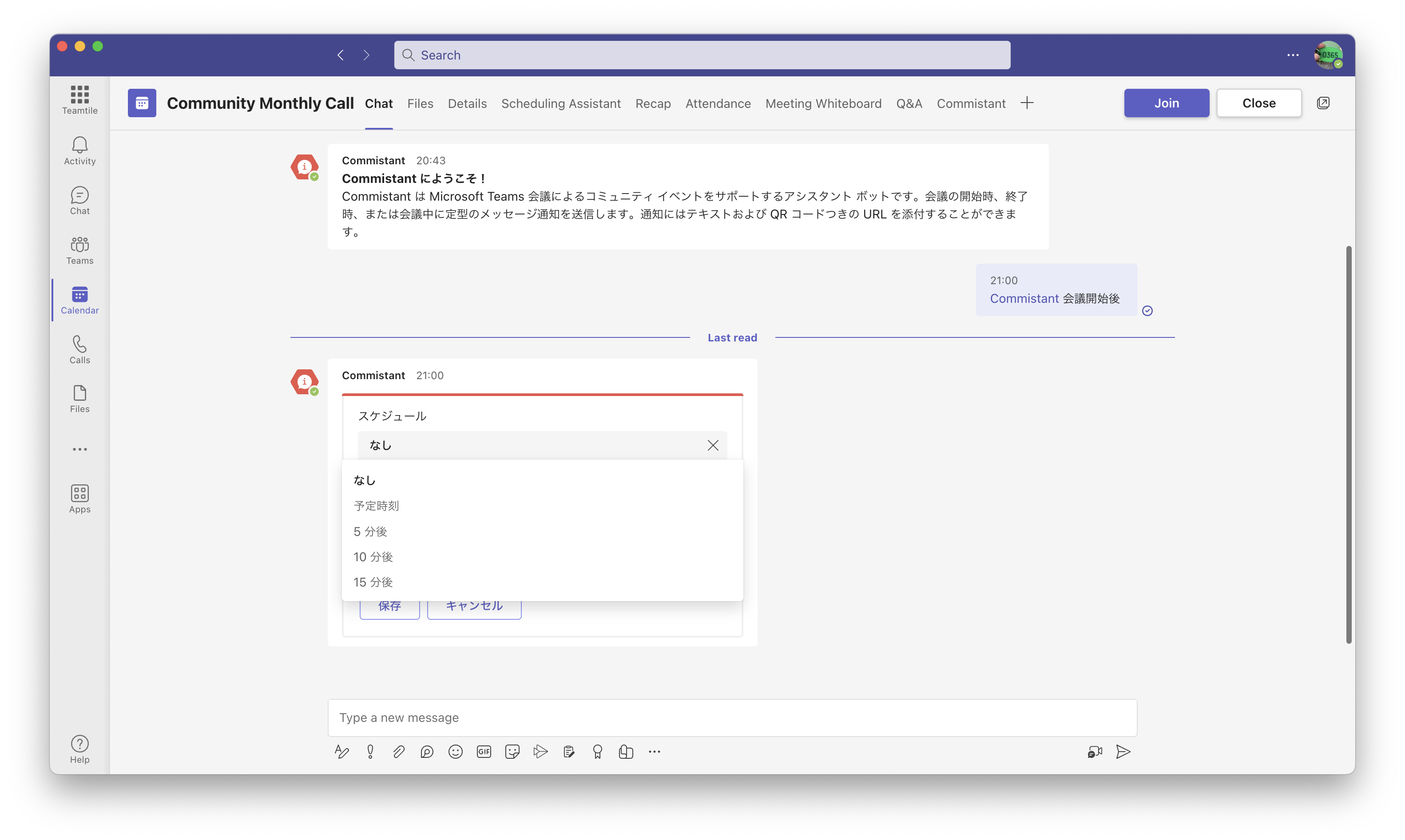Open more compose options ellipsis
This screenshot has height=840, width=1405.
click(x=655, y=752)
